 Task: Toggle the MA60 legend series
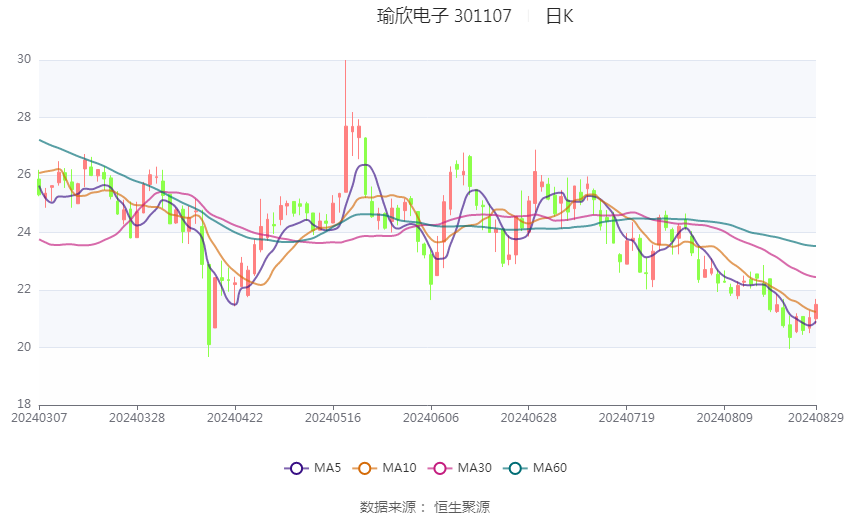click(535, 468)
